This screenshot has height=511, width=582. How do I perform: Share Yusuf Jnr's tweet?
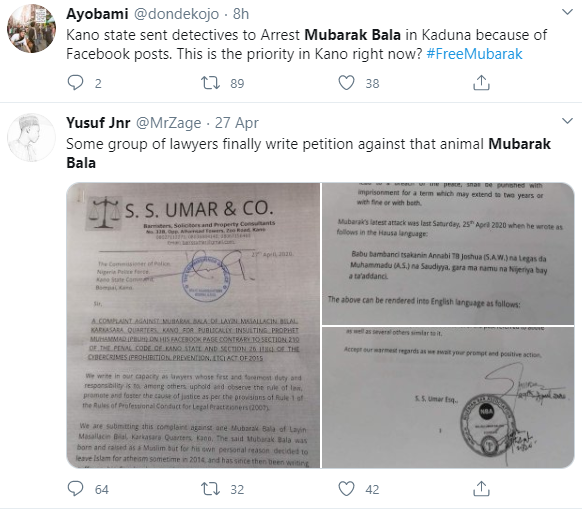click(x=481, y=489)
